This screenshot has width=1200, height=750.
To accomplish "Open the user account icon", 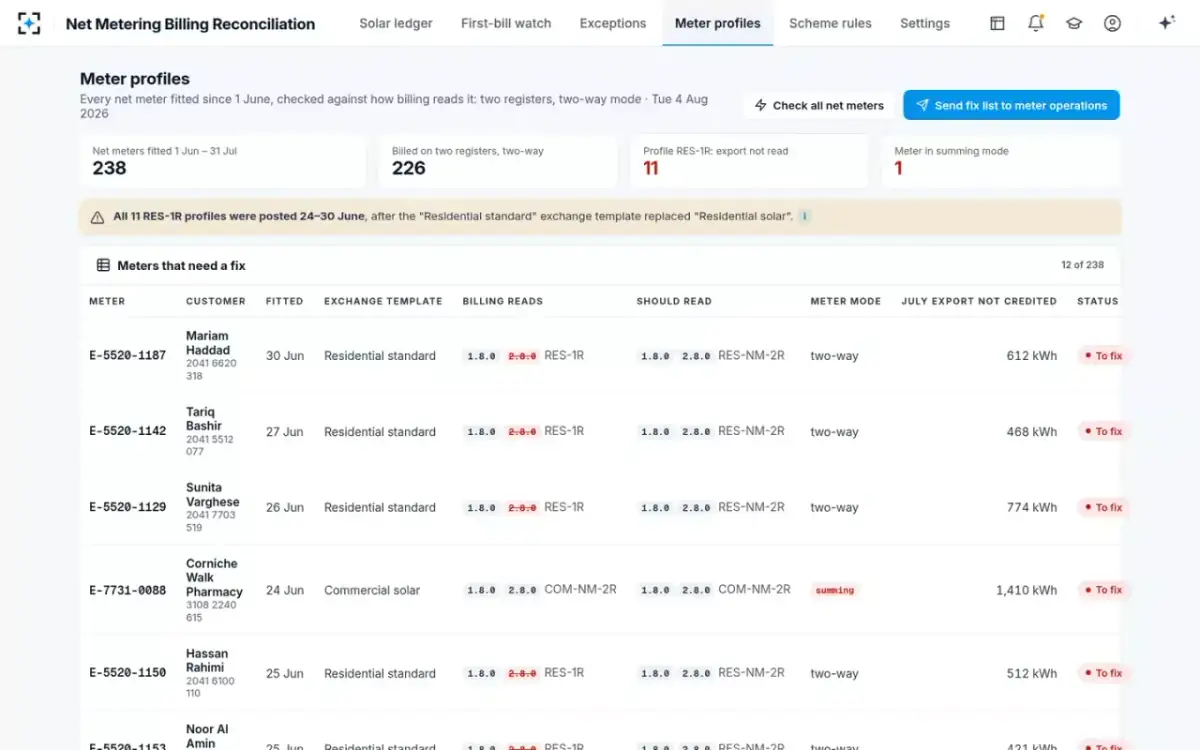I will click(x=1112, y=23).
